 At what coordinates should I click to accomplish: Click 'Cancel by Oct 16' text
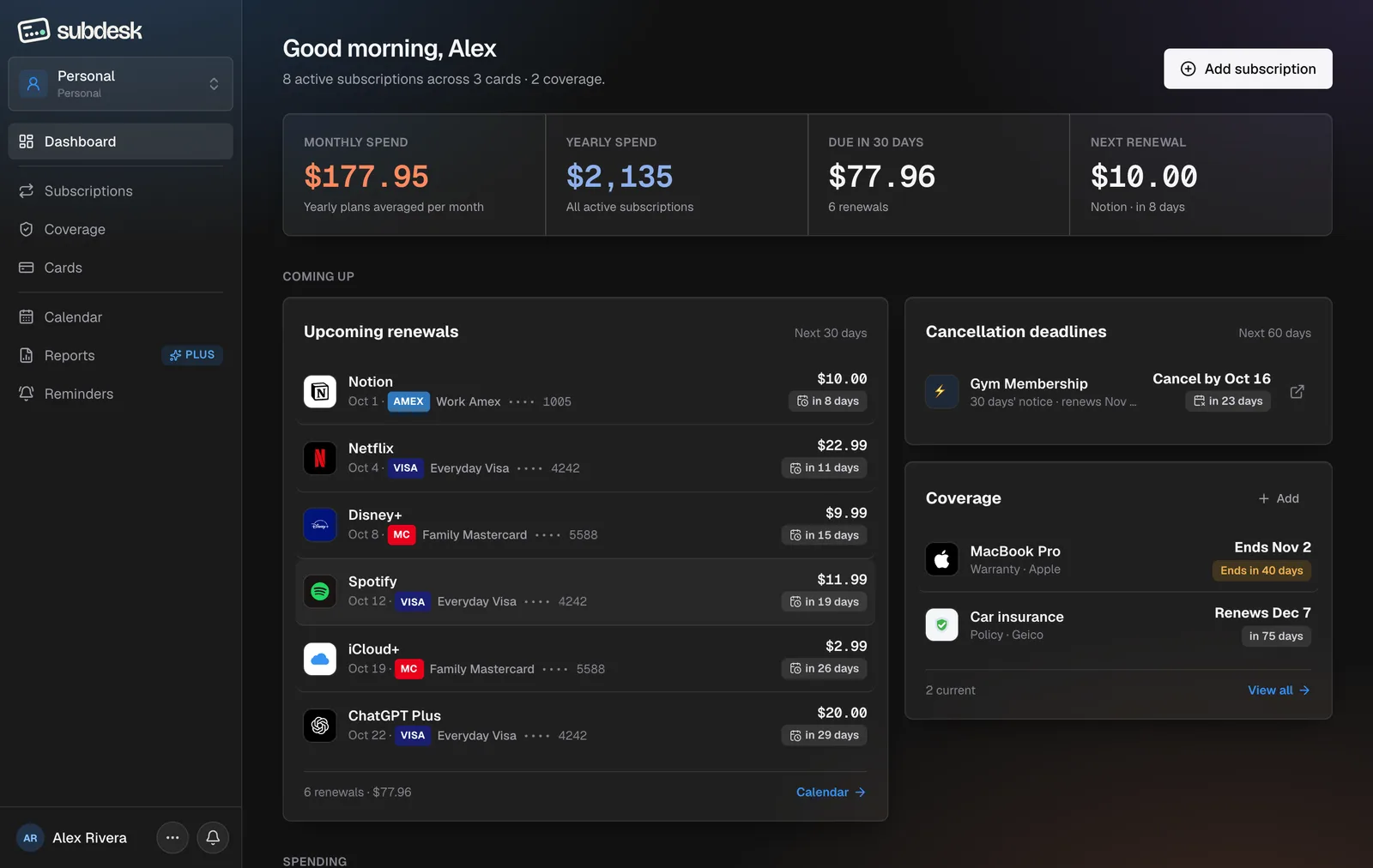tap(1212, 379)
